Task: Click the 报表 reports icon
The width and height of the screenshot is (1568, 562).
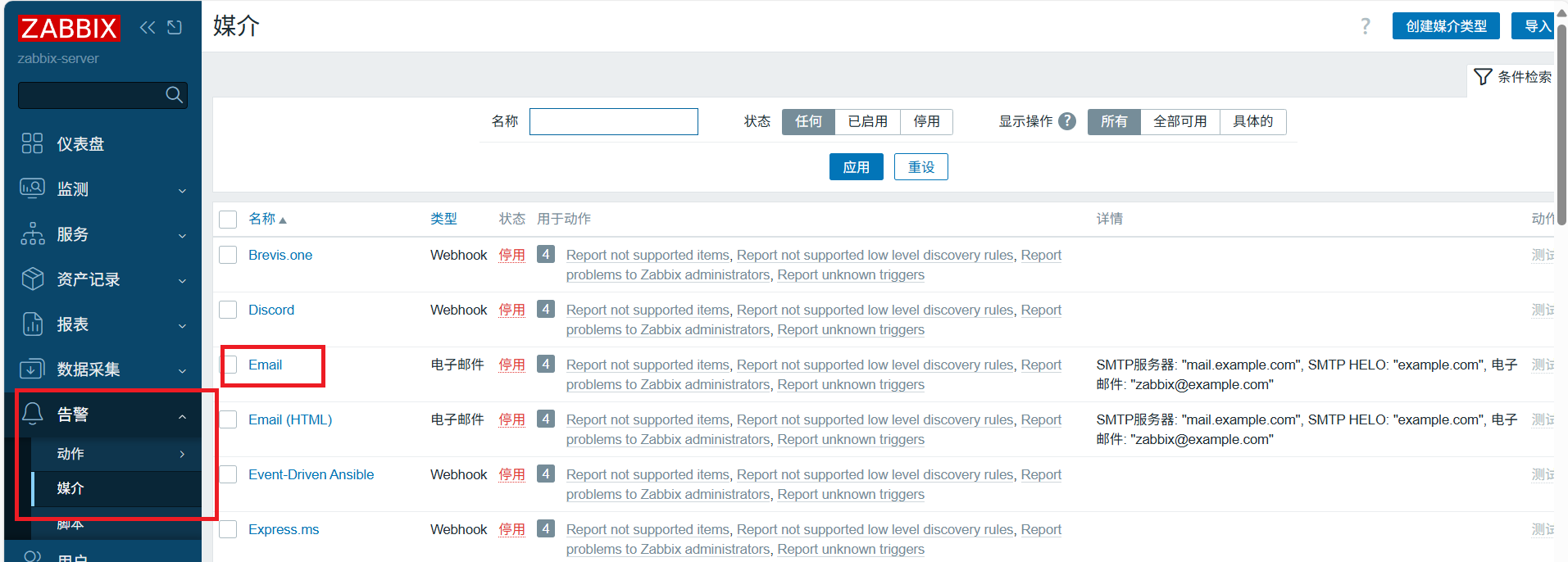Action: click(x=32, y=324)
